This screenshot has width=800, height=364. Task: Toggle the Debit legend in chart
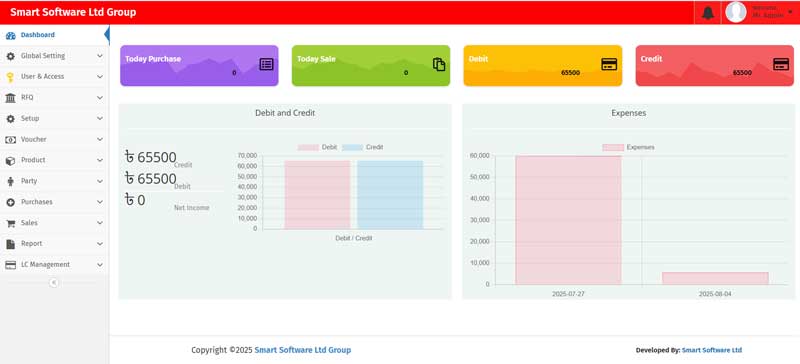coord(317,147)
